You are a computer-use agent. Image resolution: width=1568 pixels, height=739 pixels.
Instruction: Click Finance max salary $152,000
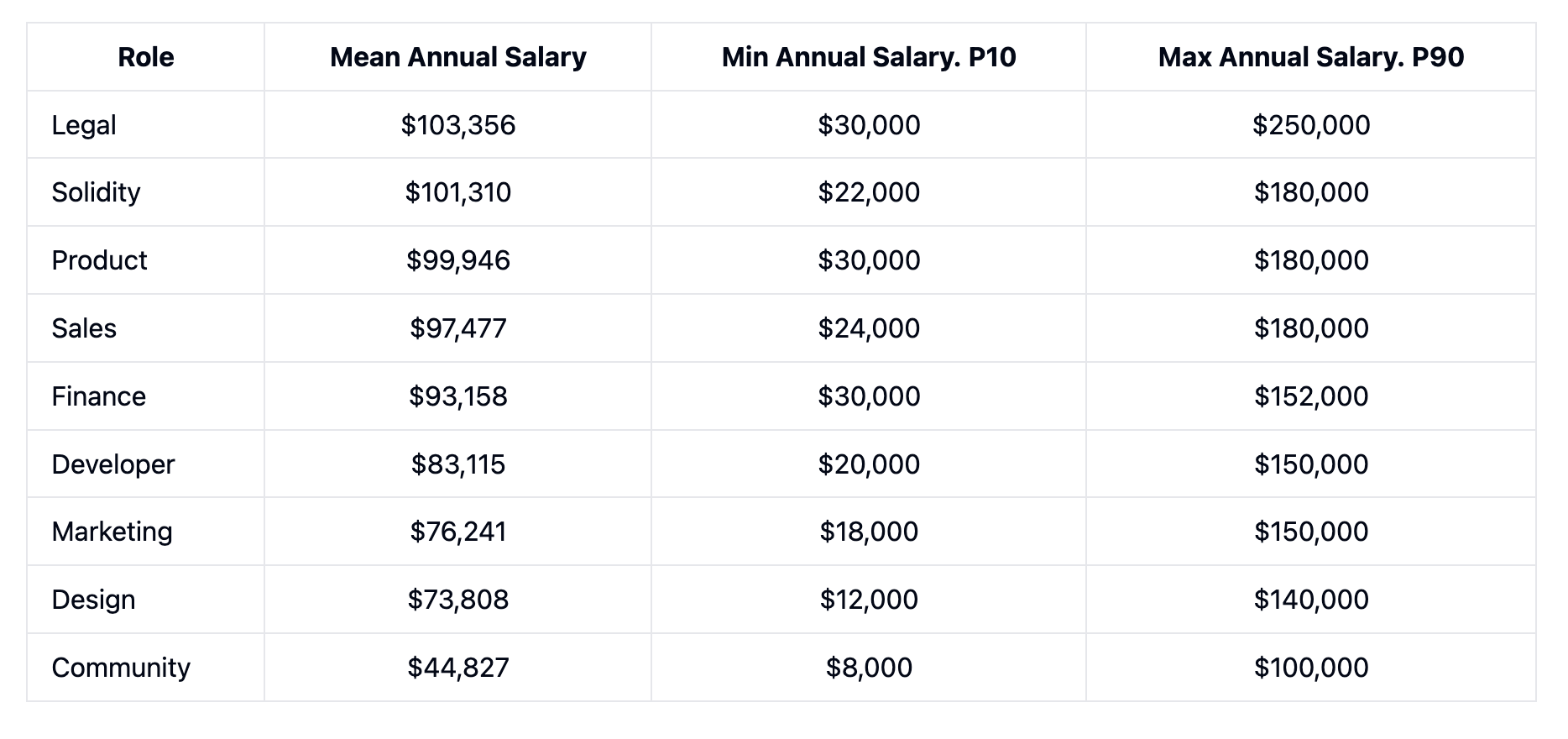coord(1311,396)
